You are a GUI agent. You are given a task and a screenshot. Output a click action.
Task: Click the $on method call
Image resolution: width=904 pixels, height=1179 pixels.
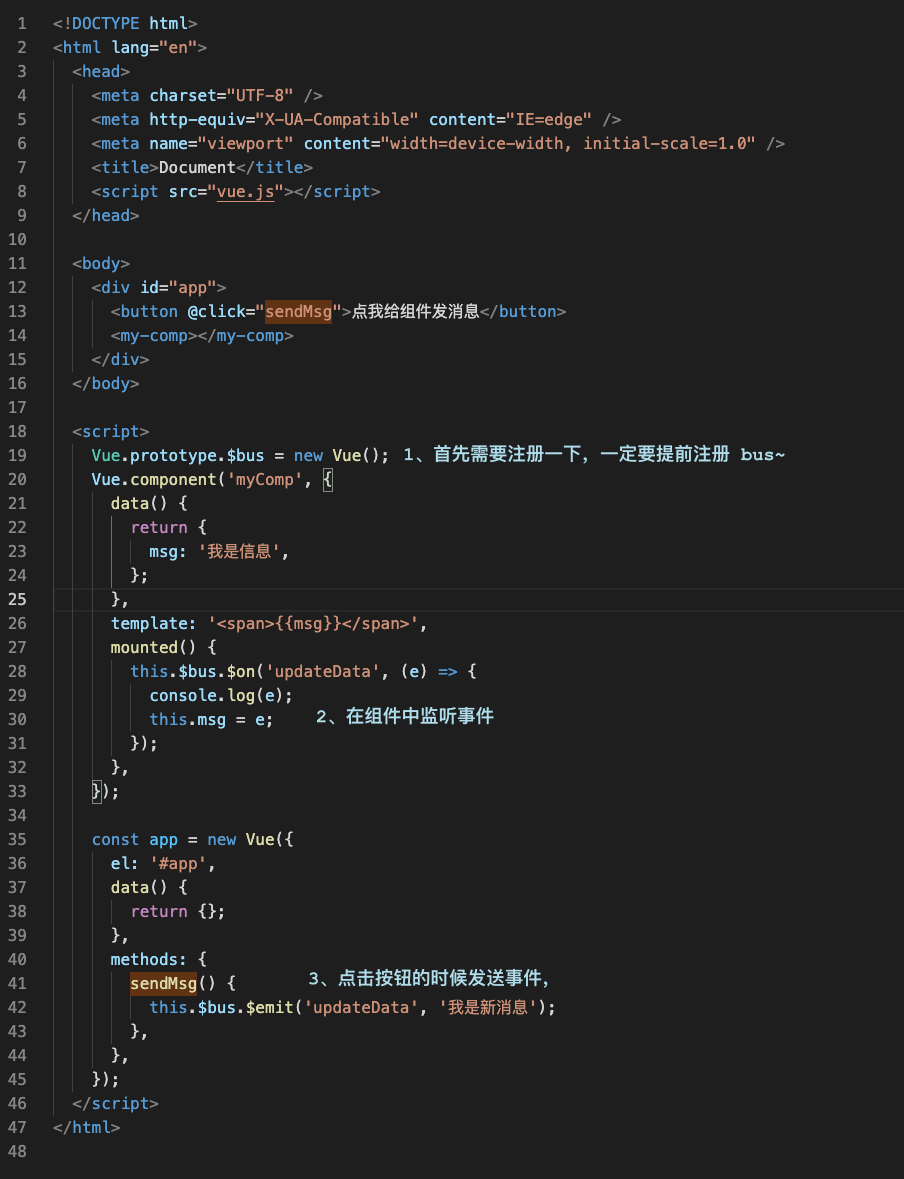[241, 671]
